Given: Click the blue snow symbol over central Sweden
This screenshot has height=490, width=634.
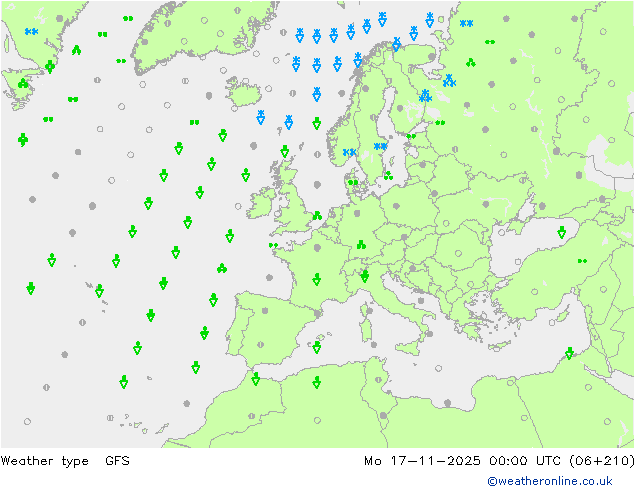Looking at the screenshot, I should pyautogui.click(x=380, y=146).
